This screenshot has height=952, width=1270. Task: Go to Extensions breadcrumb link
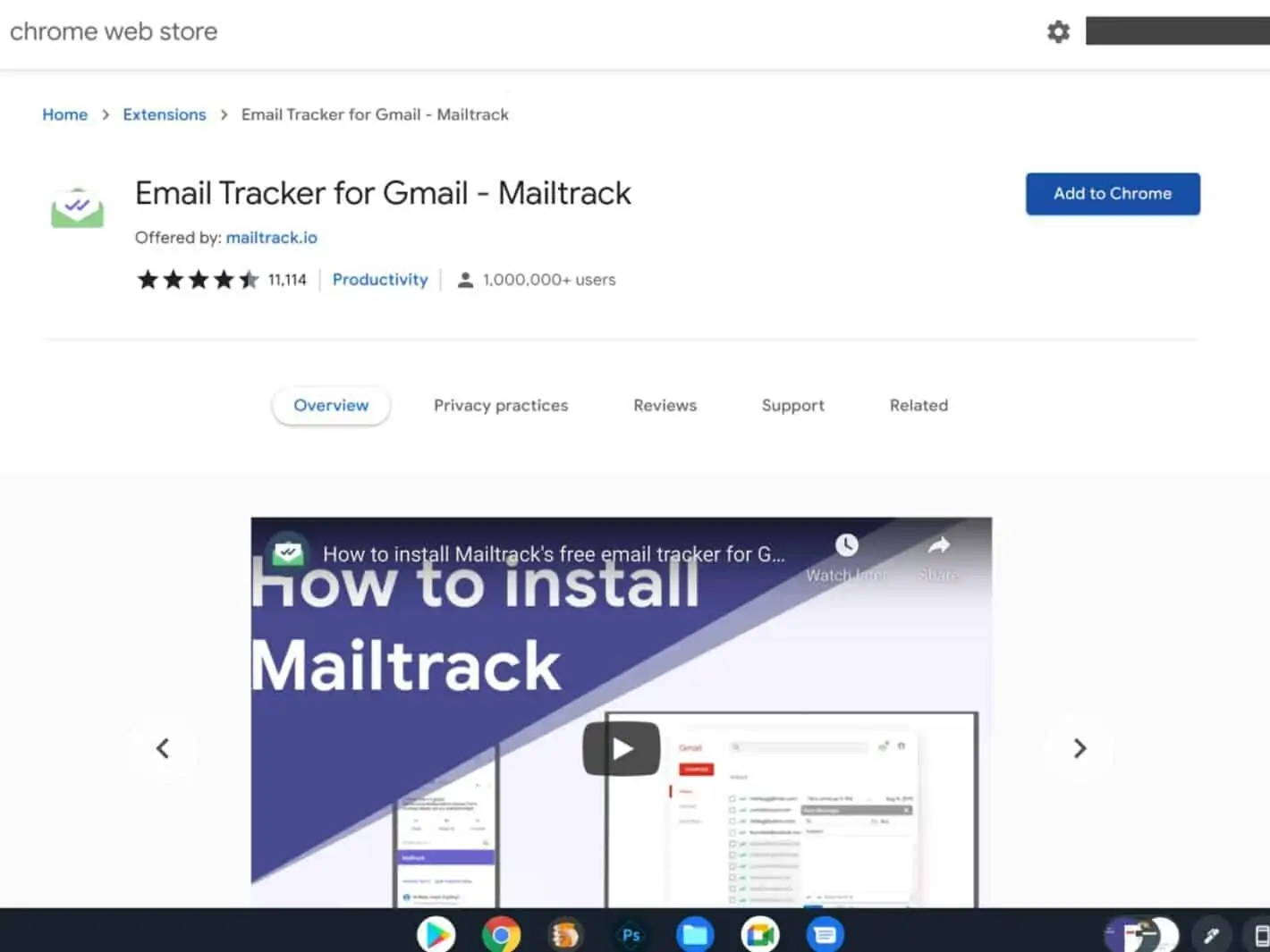tap(165, 114)
